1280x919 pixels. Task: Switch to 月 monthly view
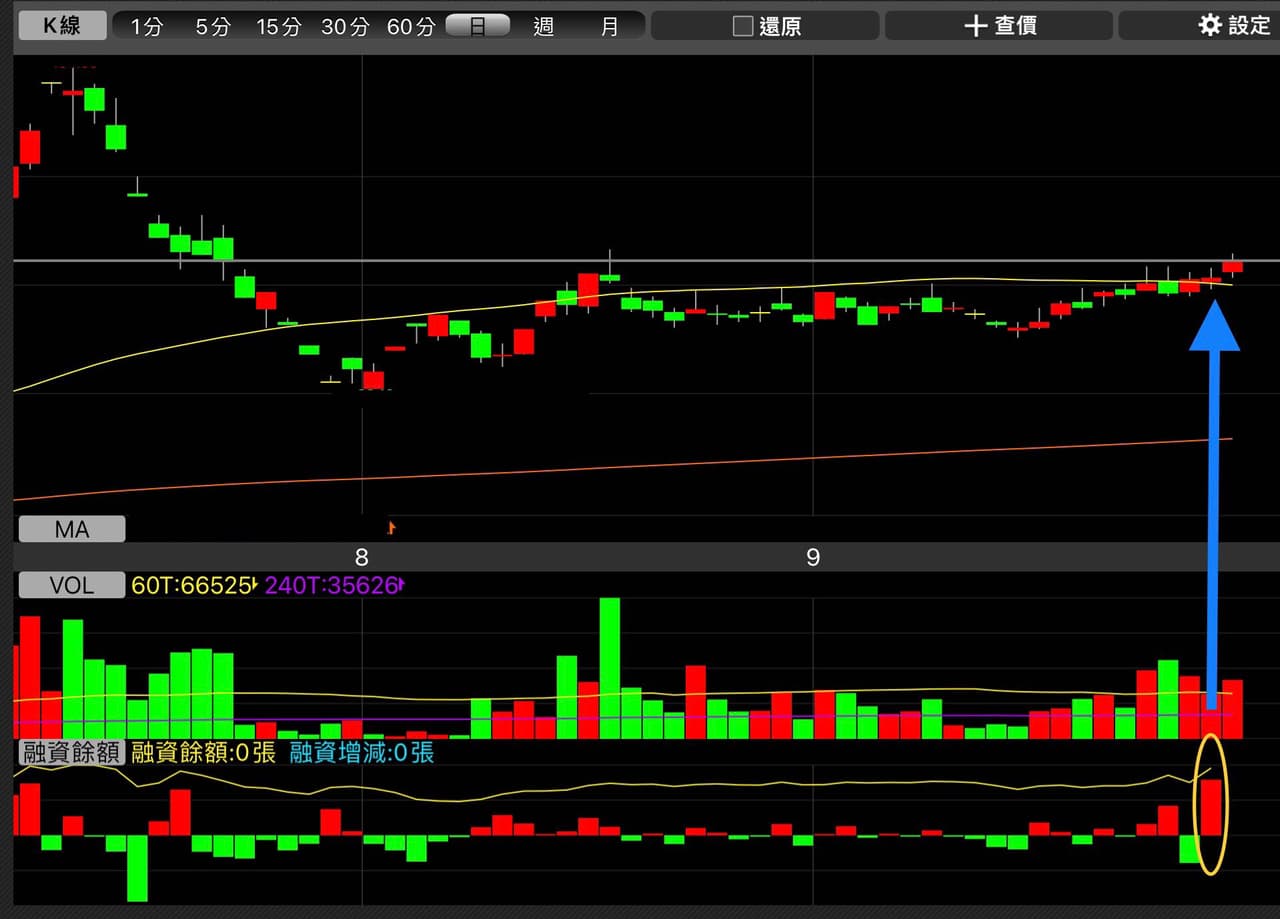[x=610, y=27]
